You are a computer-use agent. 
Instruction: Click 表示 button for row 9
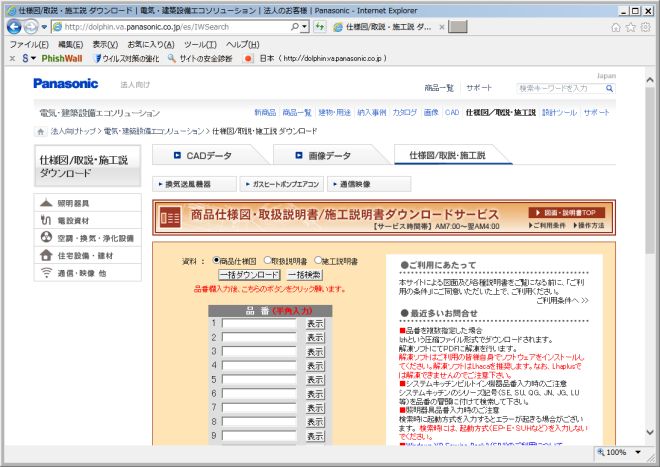tap(315, 436)
